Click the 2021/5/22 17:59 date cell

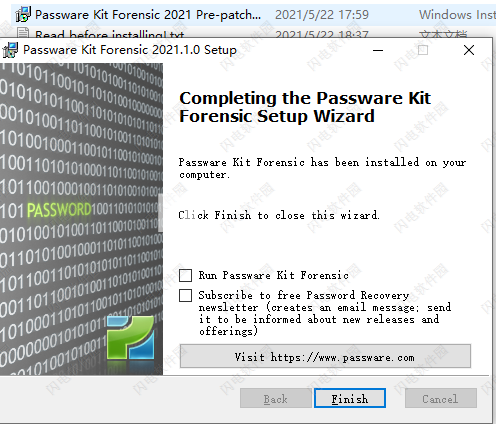[322, 15]
